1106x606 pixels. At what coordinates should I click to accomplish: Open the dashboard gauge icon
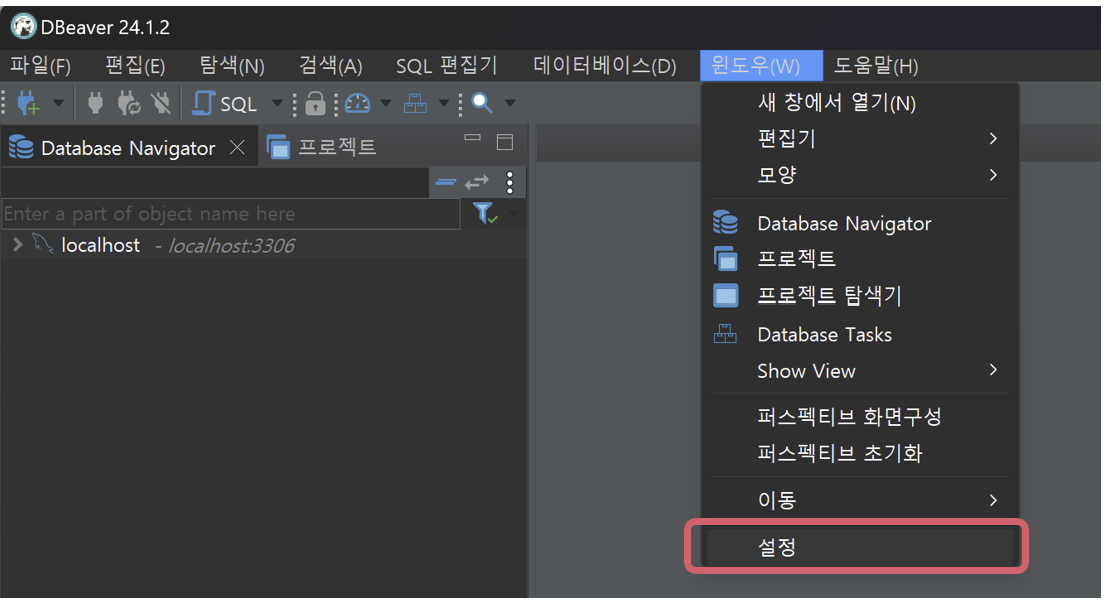tap(358, 104)
